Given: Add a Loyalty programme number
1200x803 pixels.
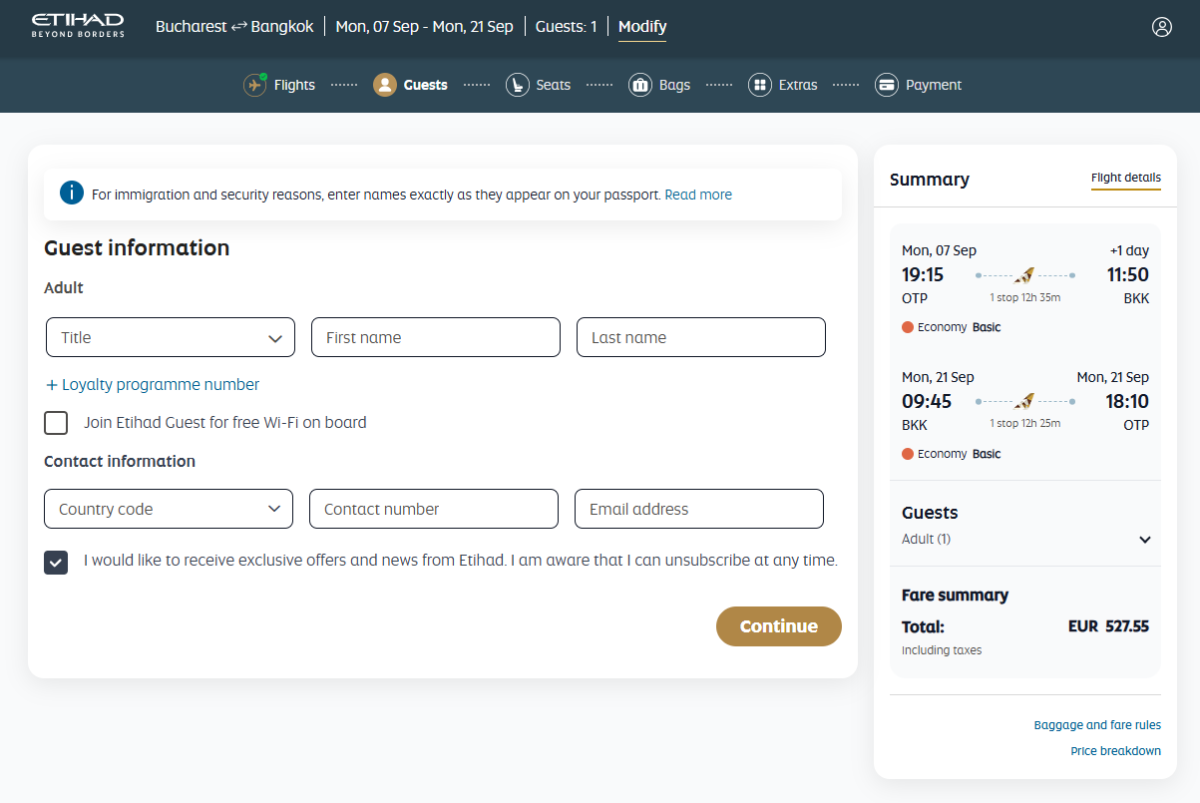Looking at the screenshot, I should tap(152, 385).
